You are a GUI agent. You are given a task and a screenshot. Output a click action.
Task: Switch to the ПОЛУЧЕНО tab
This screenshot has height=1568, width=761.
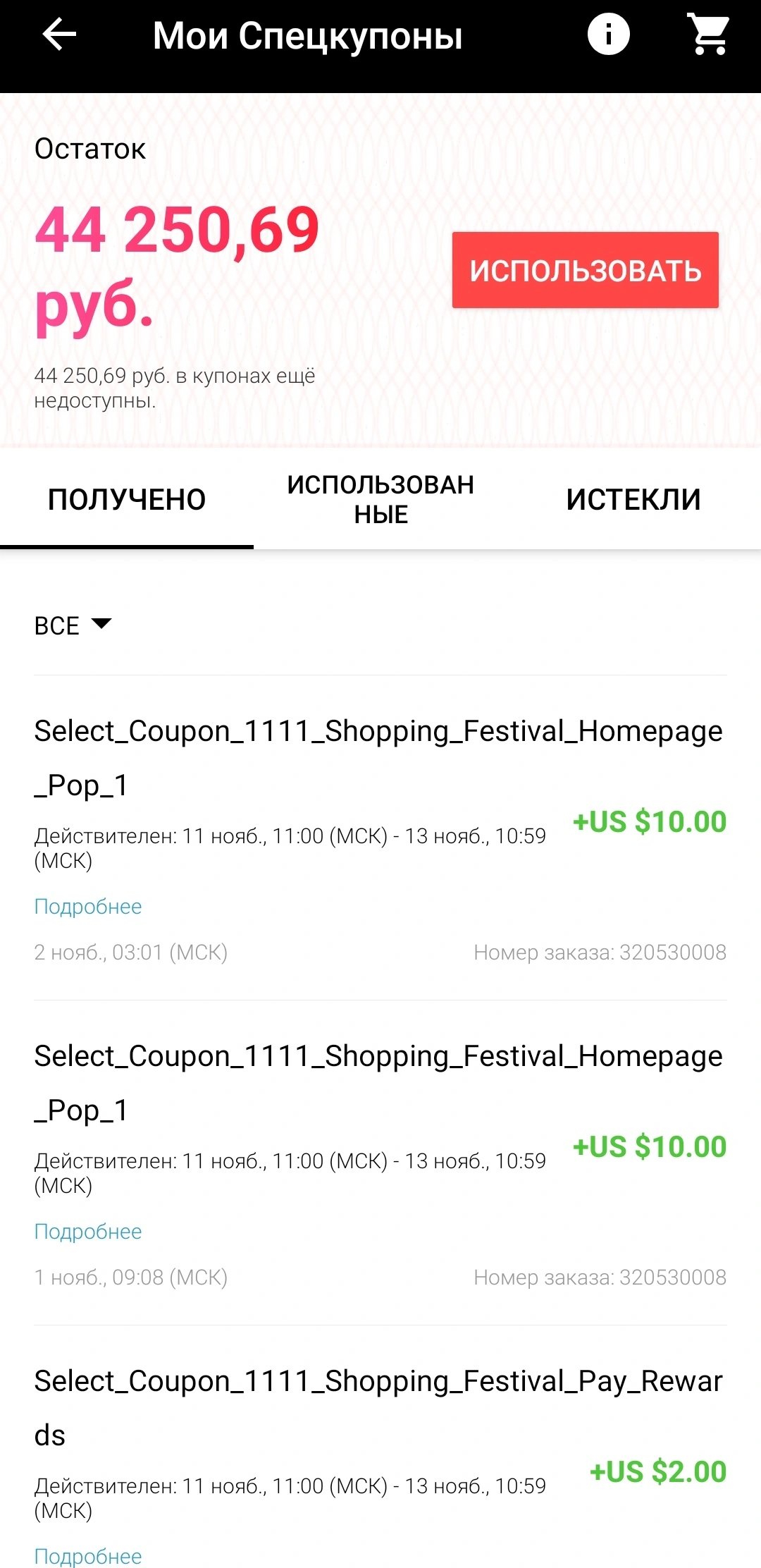click(x=127, y=499)
